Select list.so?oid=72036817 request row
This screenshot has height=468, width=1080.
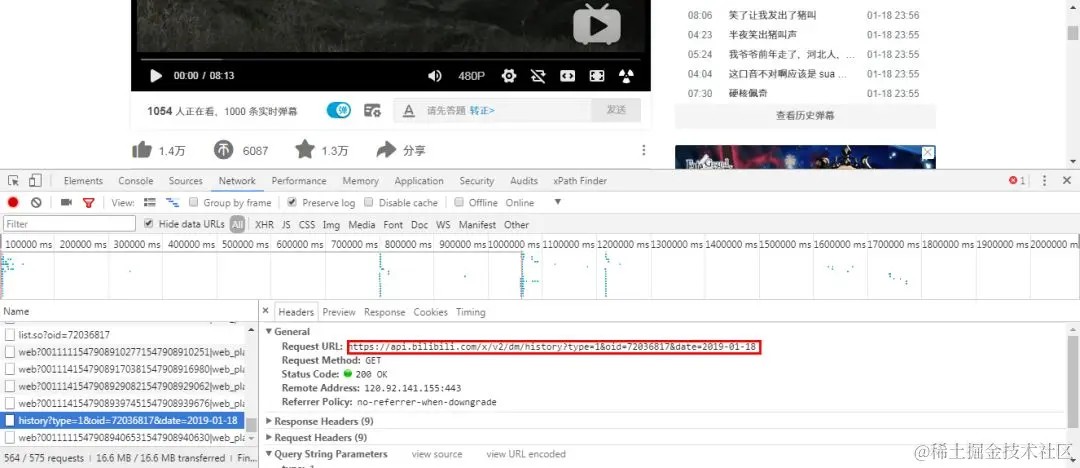point(124,335)
